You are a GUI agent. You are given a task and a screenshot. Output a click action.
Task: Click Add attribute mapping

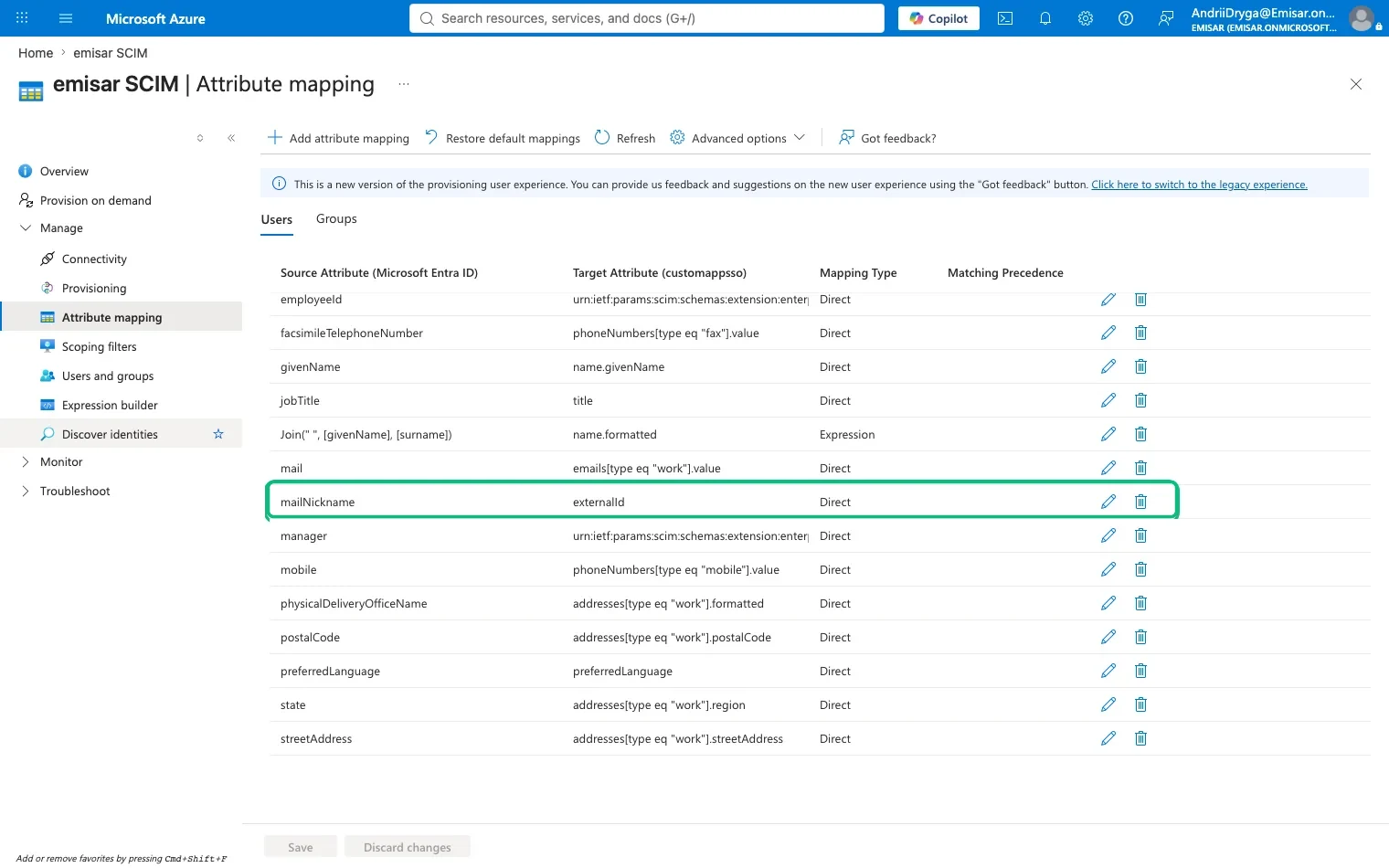click(x=338, y=138)
